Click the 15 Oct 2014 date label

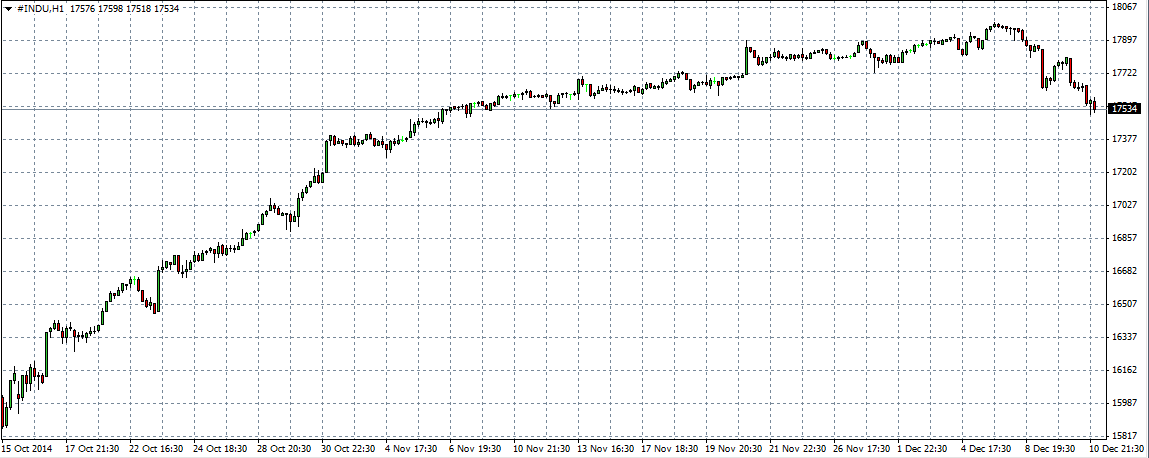pos(28,449)
